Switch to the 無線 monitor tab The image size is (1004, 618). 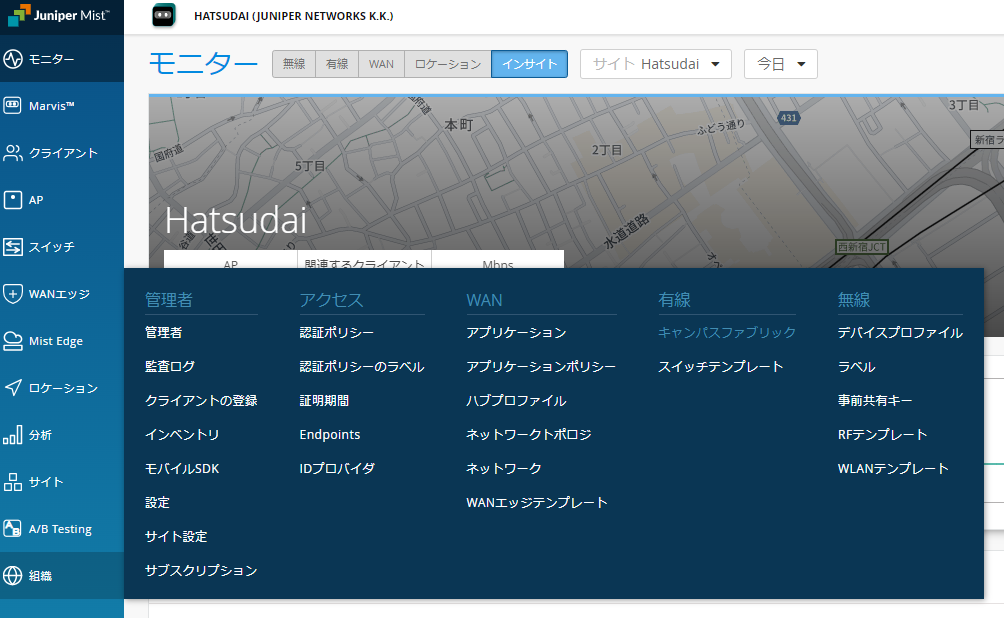(x=294, y=64)
